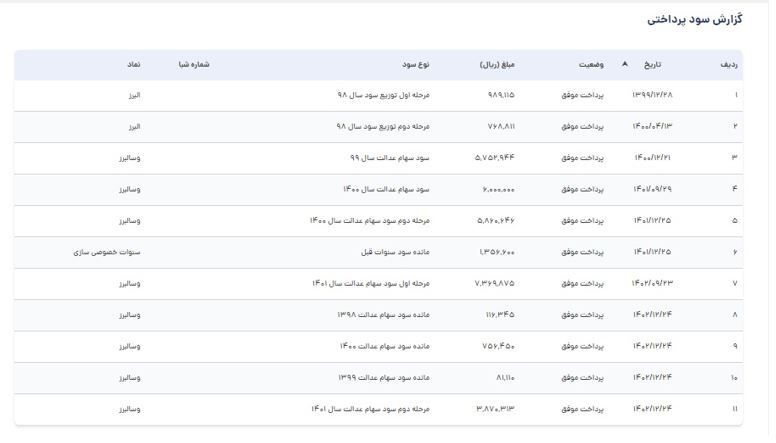The width and height of the screenshot is (776, 443).
Task: Click the ردیف column header
Action: coord(730,64)
